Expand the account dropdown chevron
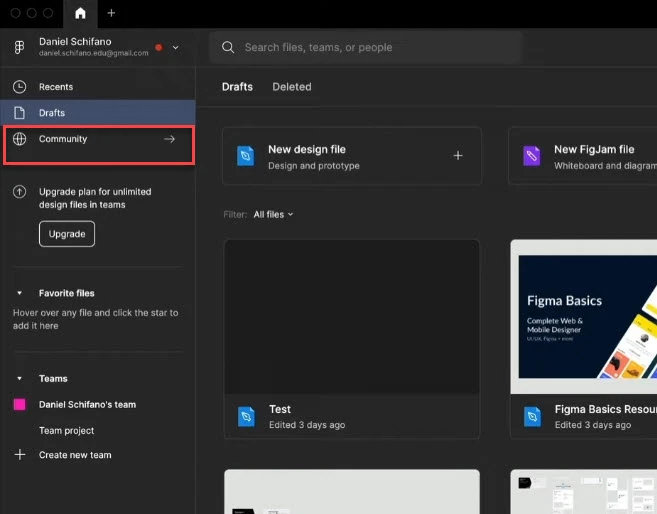Viewport: 657px width, 514px height. 176,47
